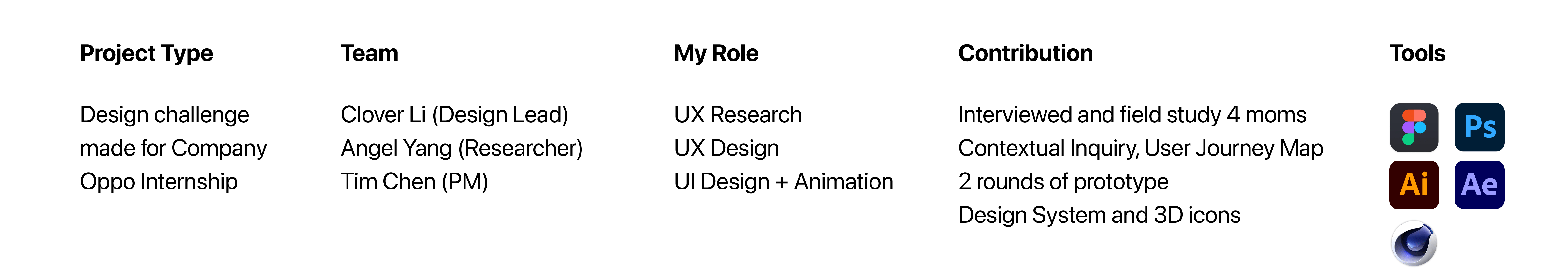Click the Illustrator Ai icon
The width and height of the screenshot is (1568, 268).
click(x=1414, y=185)
